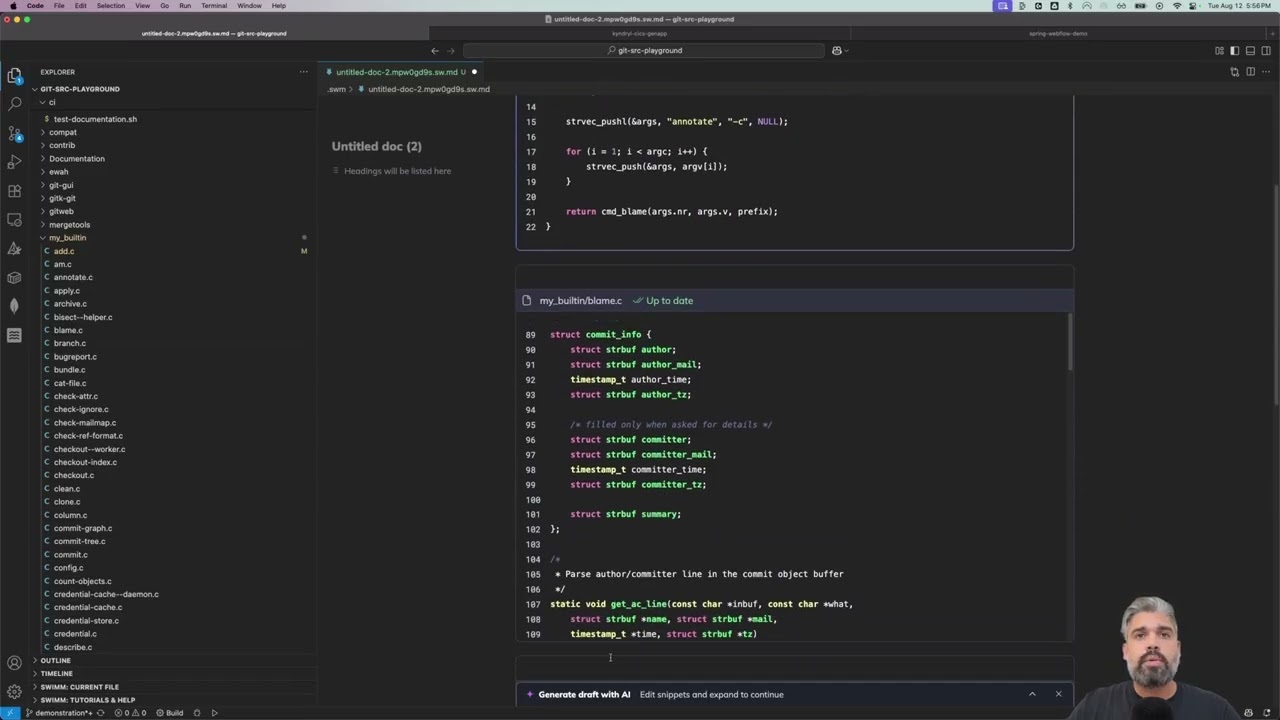Close the Generate draft with AI banner
The height and width of the screenshot is (720, 1280).
click(1058, 694)
